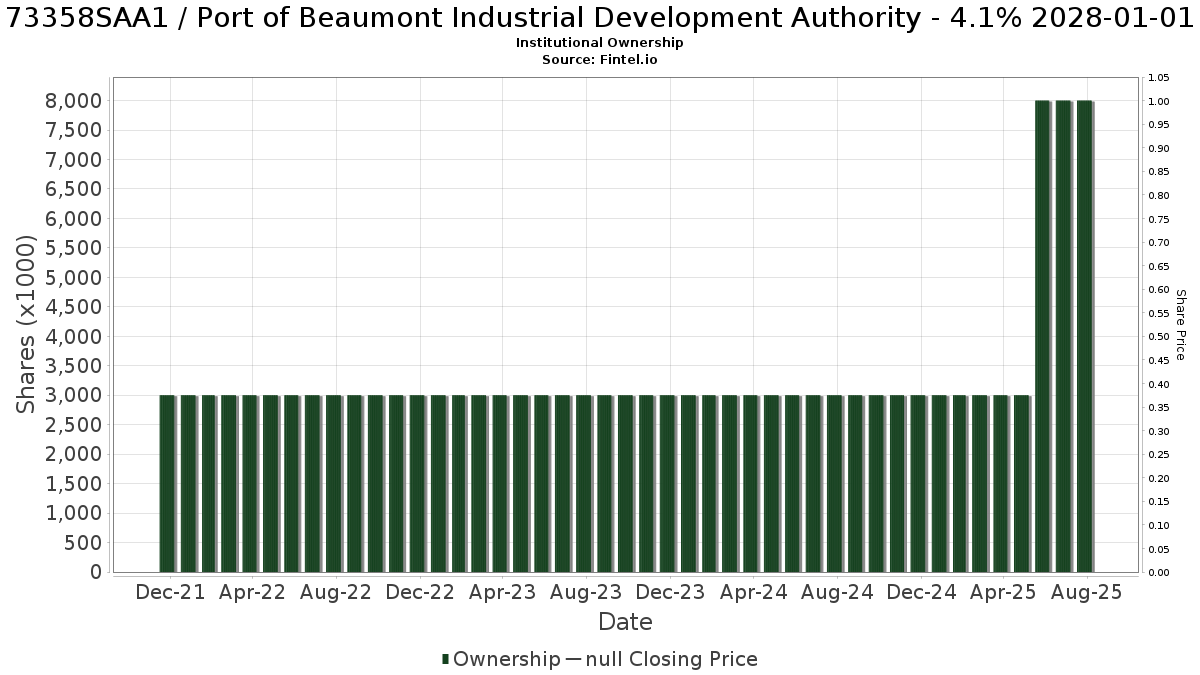
Task: Click the ownership bar above Apr-23
Action: [500, 484]
